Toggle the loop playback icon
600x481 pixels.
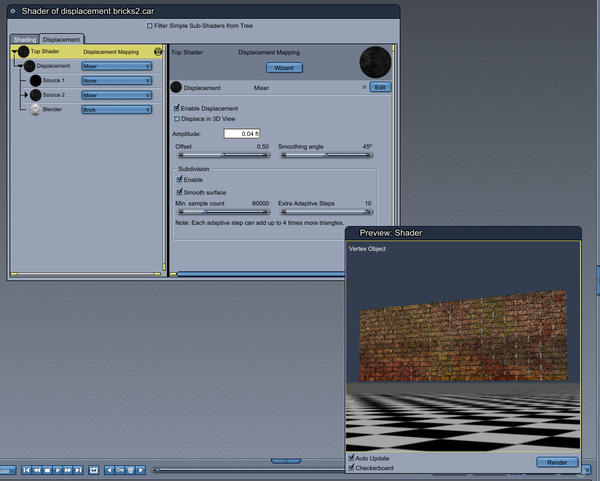point(94,470)
